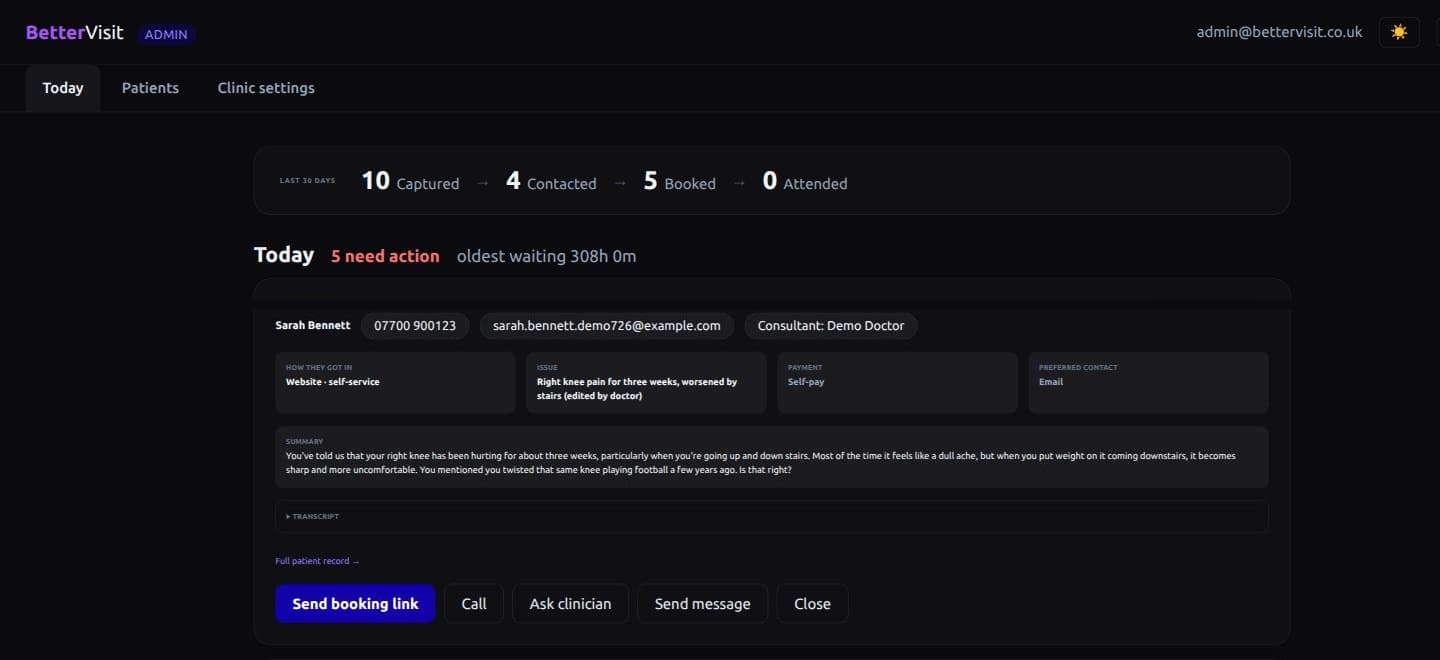Click the phone number 07700 900123
Viewport: 1440px width, 660px height.
tap(415, 326)
